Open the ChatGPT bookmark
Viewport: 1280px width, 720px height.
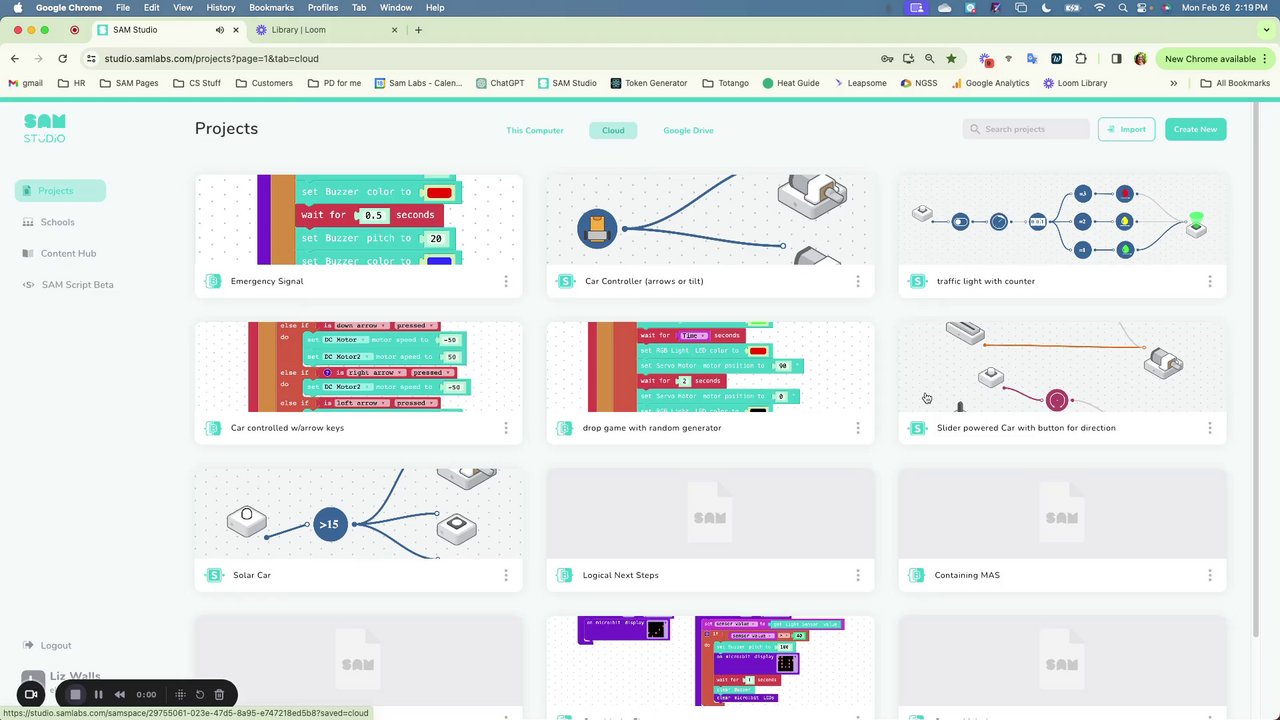tap(500, 83)
